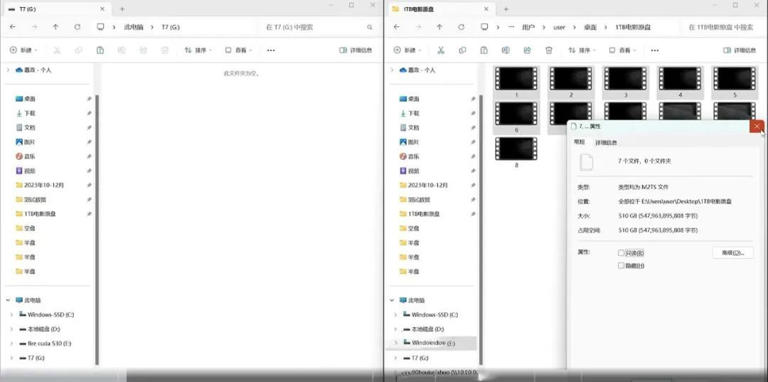
Task: Click user breadcrumb in 1TB电影原盘 address bar
Action: [x=559, y=27]
